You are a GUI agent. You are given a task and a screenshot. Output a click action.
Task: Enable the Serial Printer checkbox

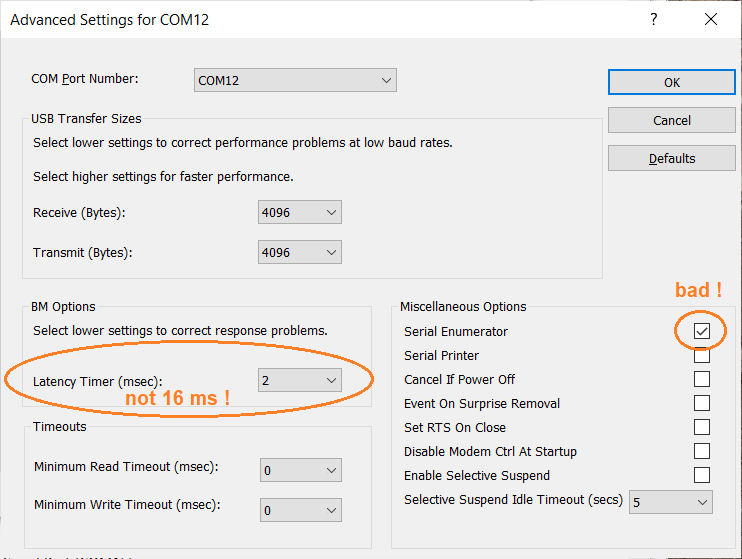702,355
